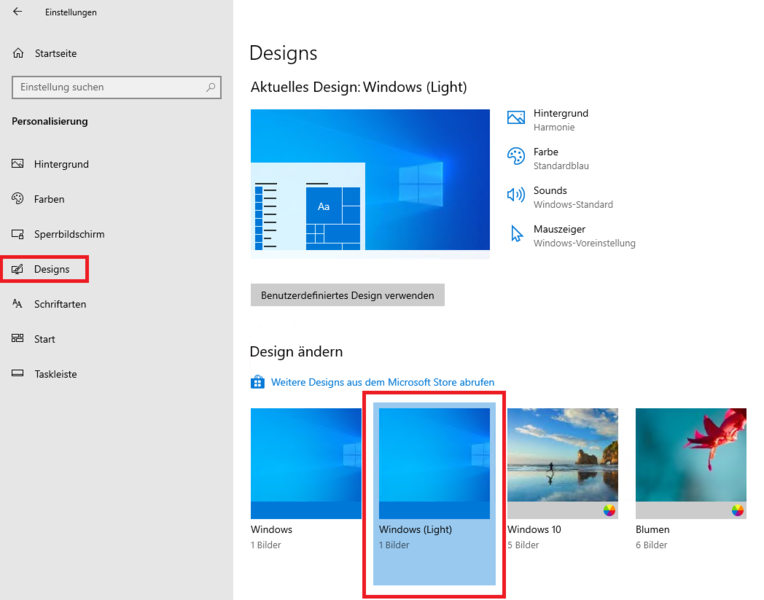Click Benutzerdefiniertes Design verwenden button

347,295
